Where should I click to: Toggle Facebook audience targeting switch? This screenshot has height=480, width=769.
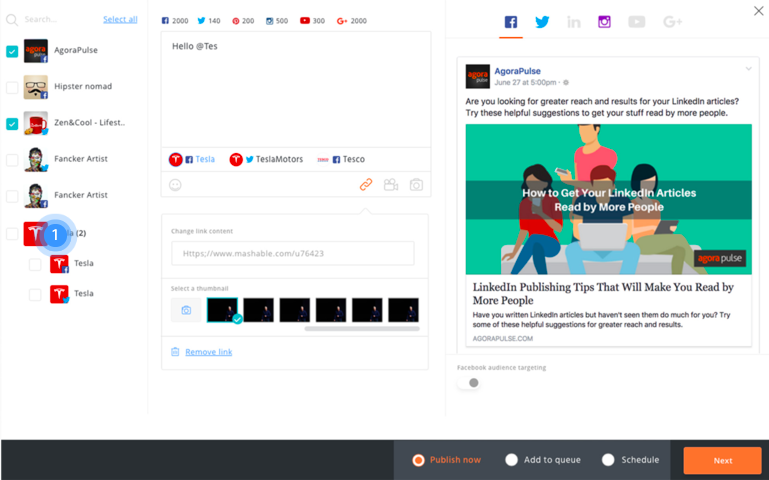pos(469,382)
